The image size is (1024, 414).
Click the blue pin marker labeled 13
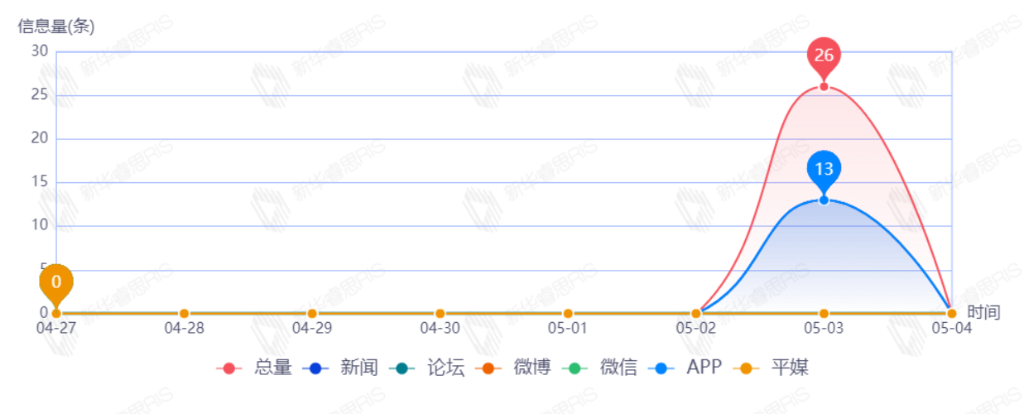tap(824, 170)
